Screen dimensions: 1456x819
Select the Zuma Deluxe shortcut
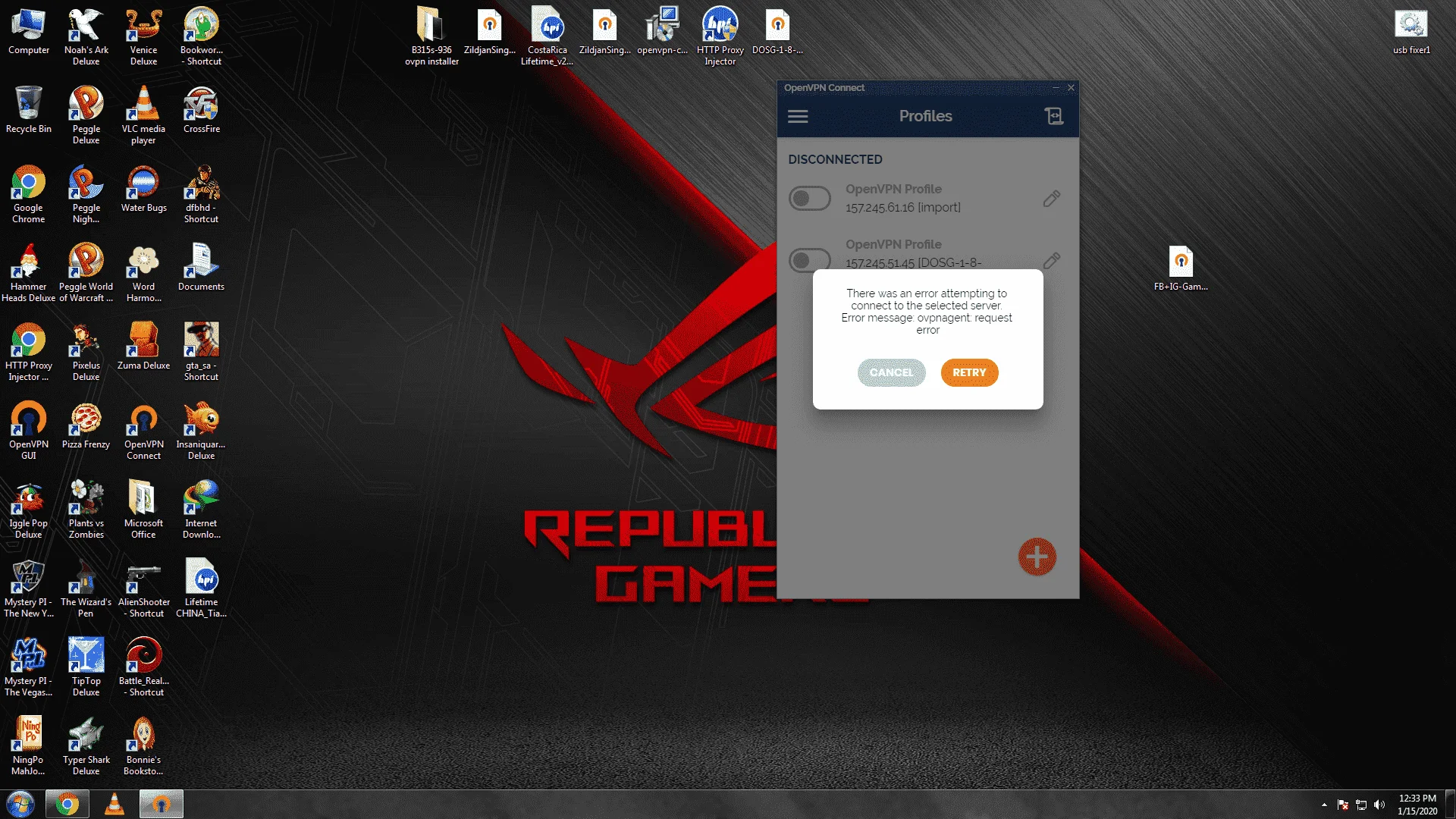pos(143,347)
